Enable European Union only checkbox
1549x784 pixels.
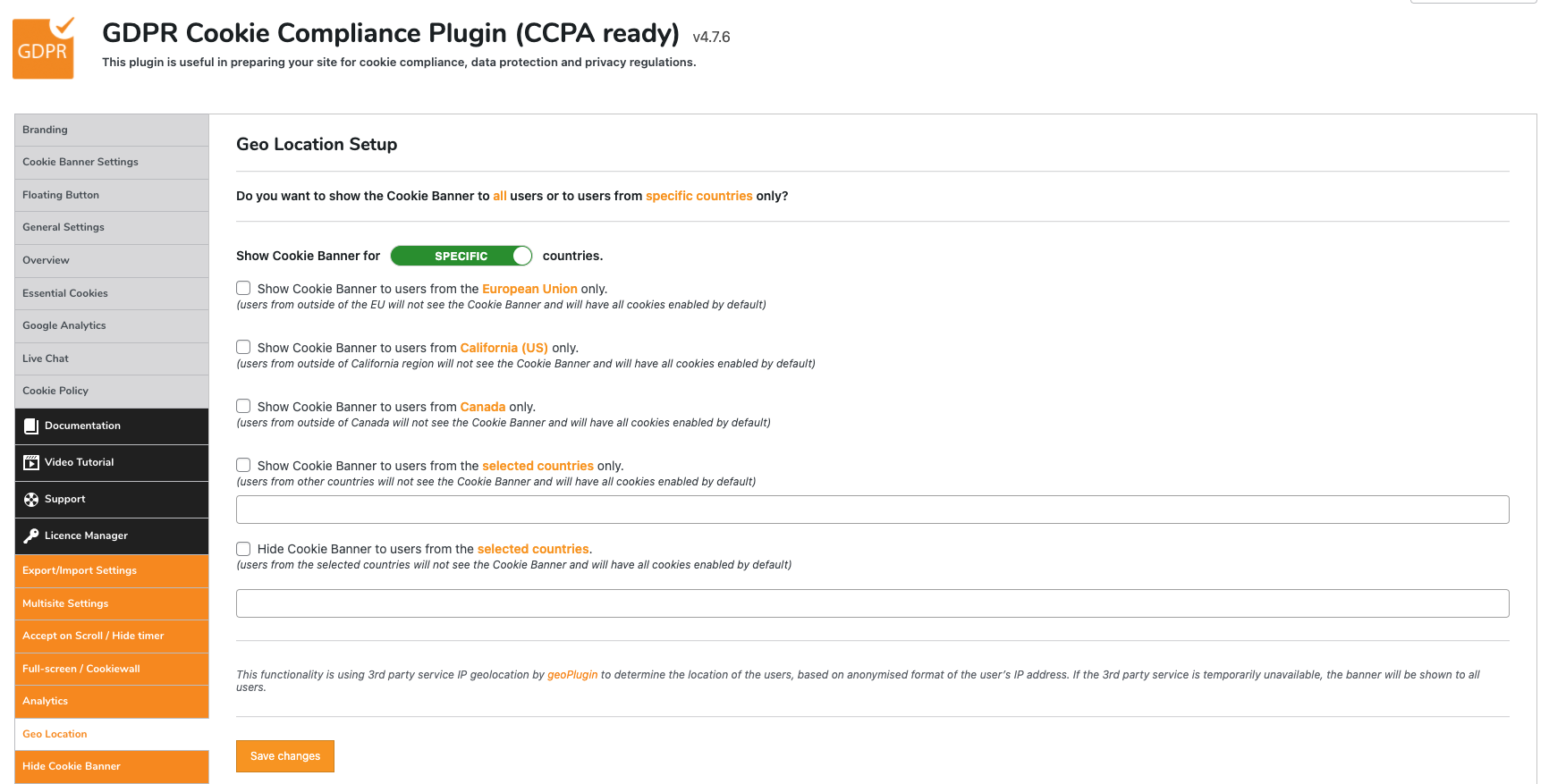[243, 288]
